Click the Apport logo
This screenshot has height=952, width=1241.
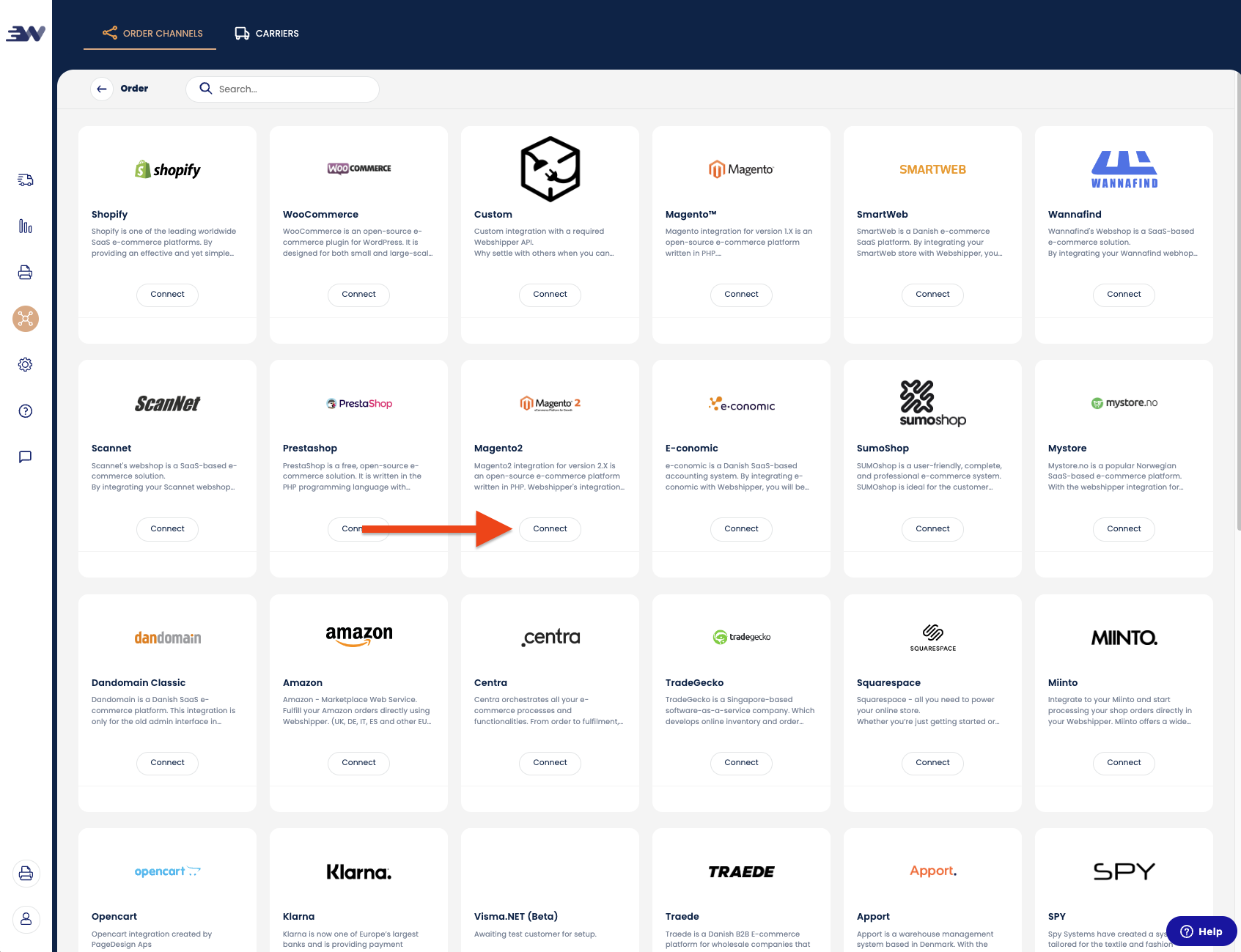pos(932,871)
